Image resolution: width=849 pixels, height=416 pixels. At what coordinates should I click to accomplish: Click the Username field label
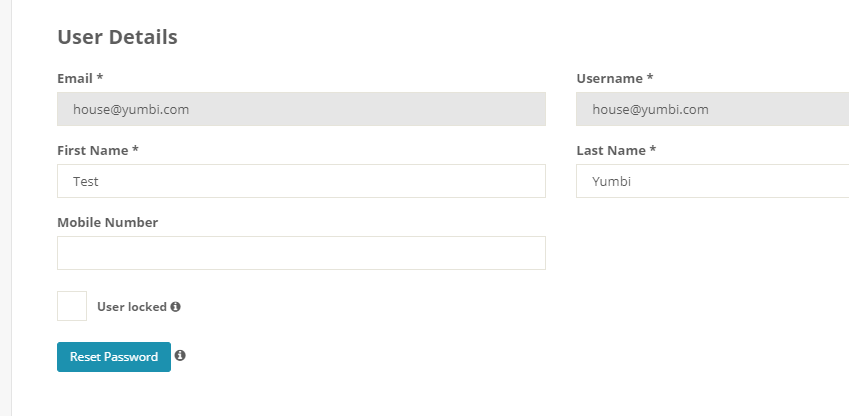coord(609,78)
